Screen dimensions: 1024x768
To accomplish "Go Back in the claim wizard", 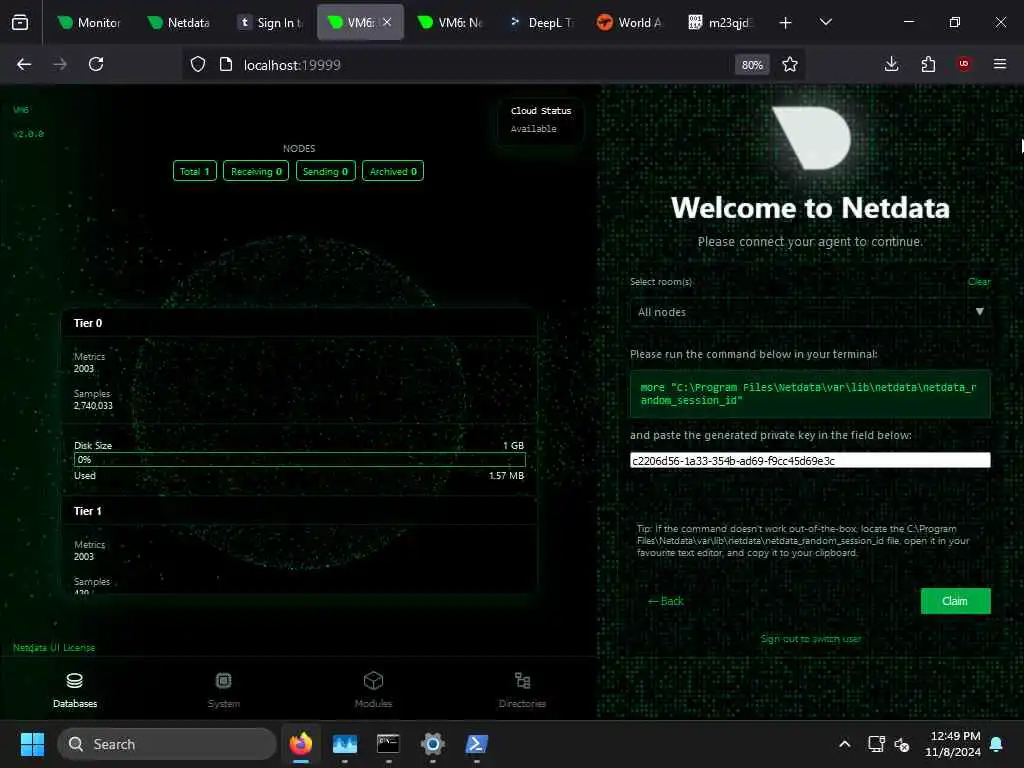I will point(665,601).
